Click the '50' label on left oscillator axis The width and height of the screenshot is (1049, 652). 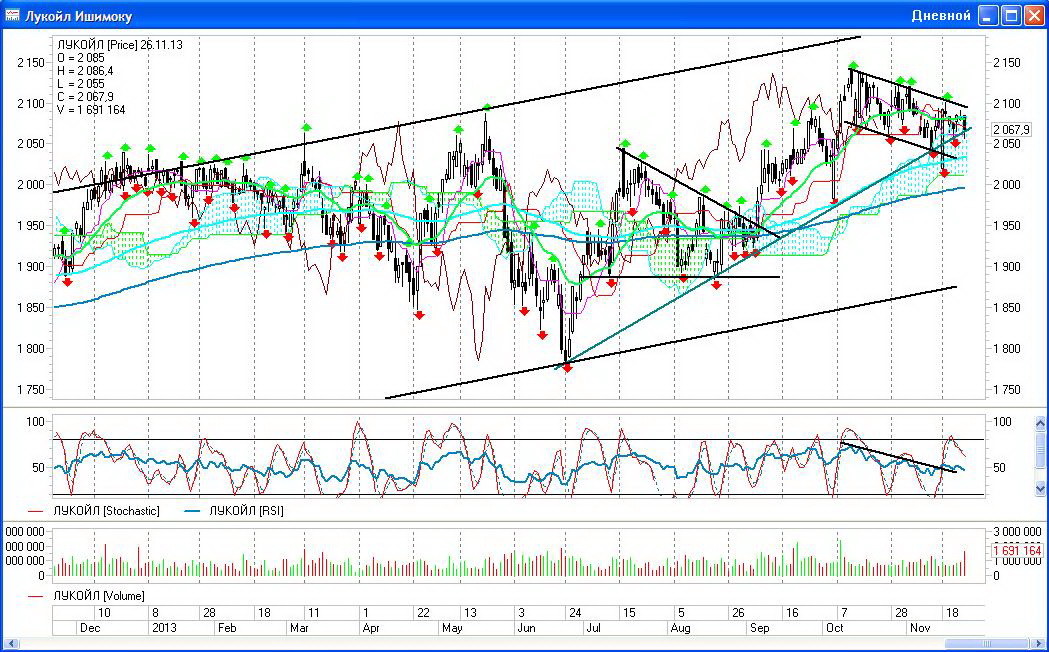click(x=39, y=467)
